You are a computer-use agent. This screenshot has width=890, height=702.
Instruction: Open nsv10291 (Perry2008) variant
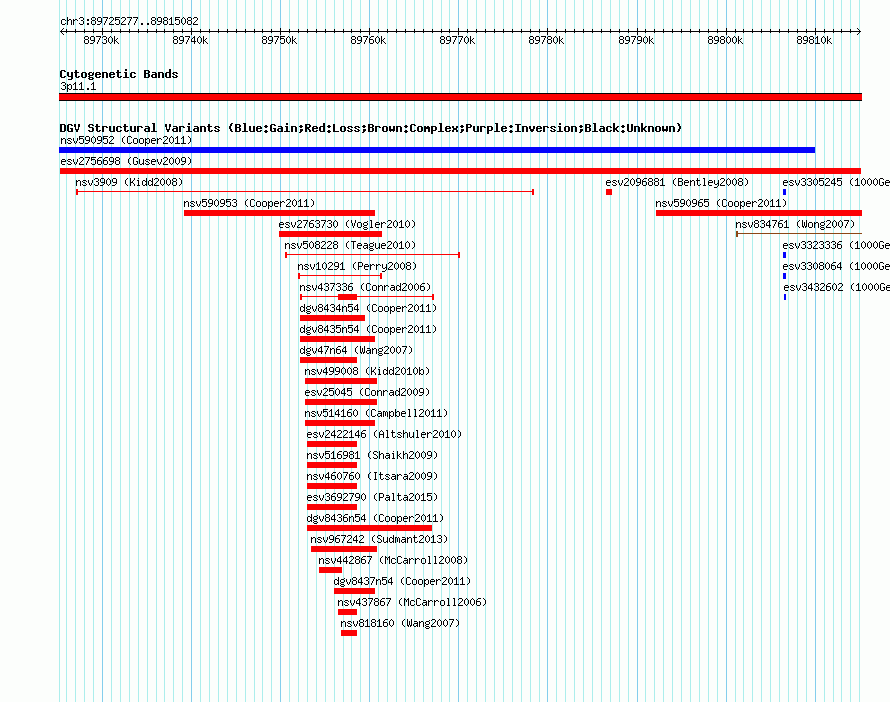click(x=357, y=266)
